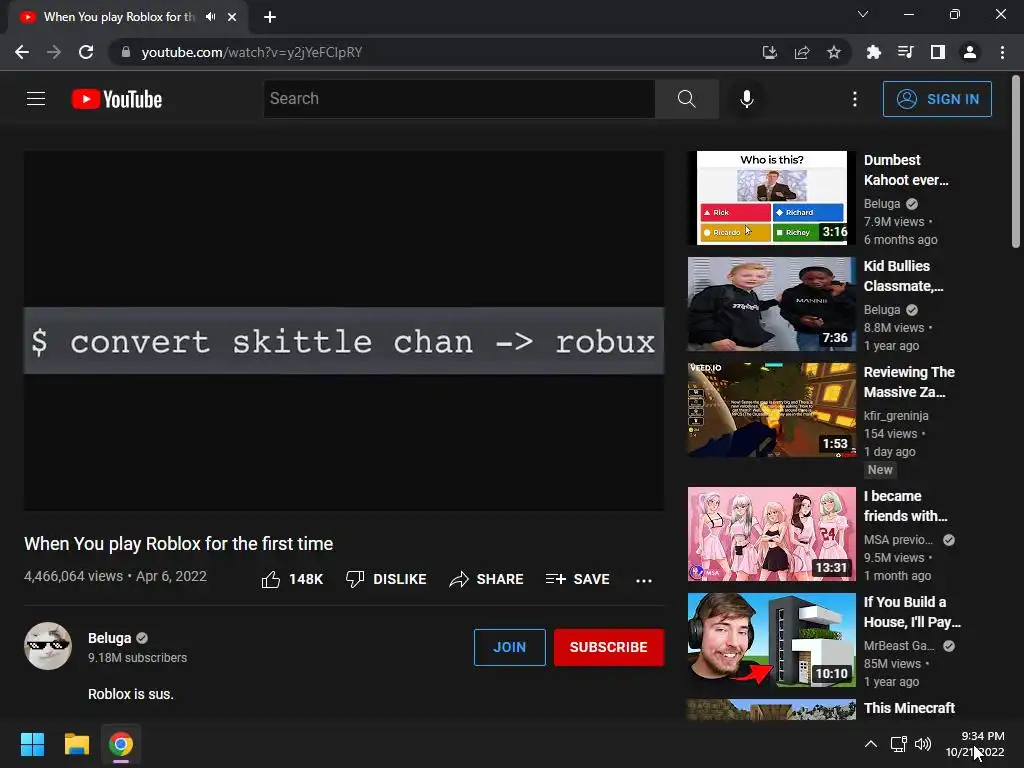Open kfir_greninja channel link
1024x768 pixels.
click(896, 415)
